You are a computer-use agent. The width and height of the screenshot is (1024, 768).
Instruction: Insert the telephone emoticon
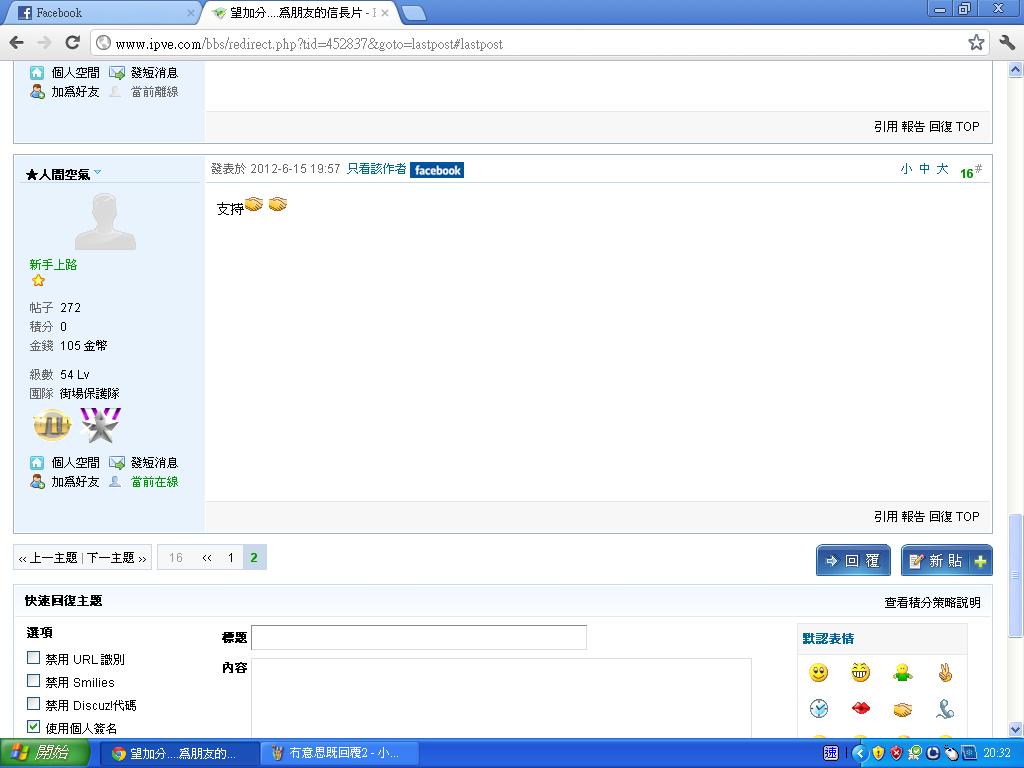945,709
